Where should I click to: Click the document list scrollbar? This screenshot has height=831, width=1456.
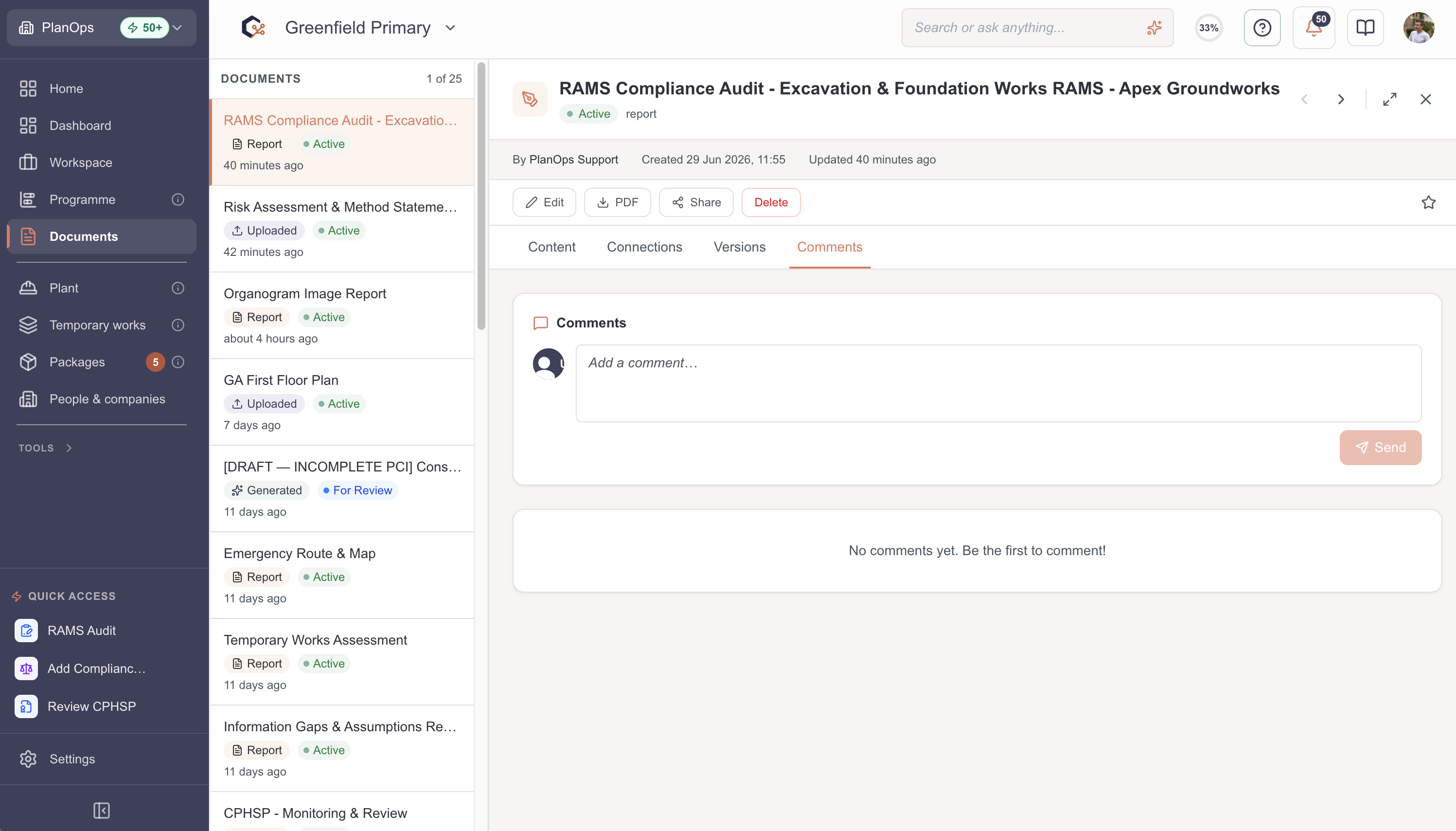(481, 196)
